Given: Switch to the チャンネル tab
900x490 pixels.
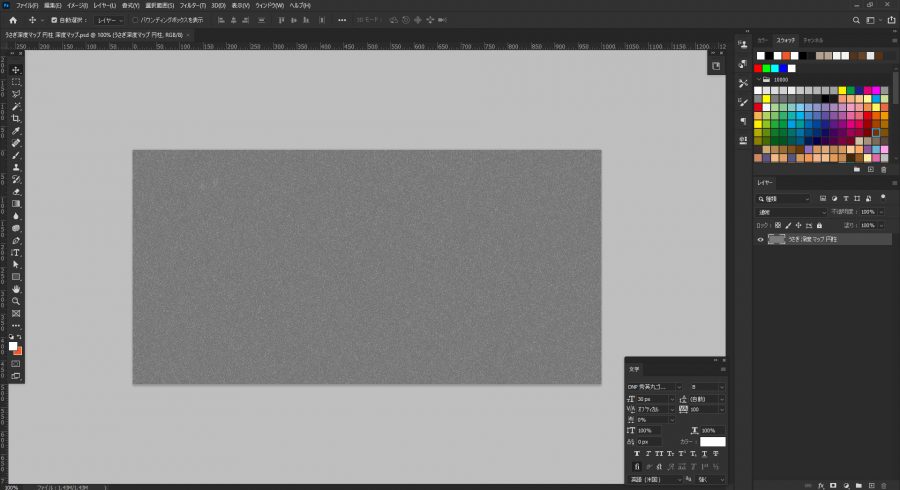Looking at the screenshot, I should coord(814,40).
